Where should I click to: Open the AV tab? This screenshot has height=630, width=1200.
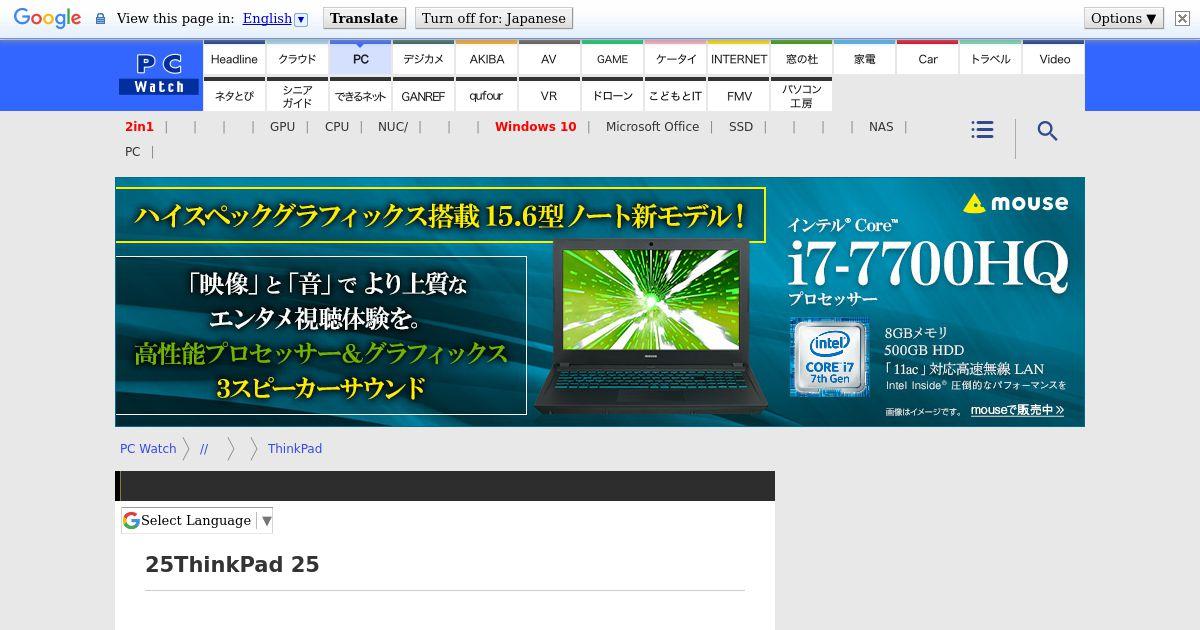(x=549, y=59)
